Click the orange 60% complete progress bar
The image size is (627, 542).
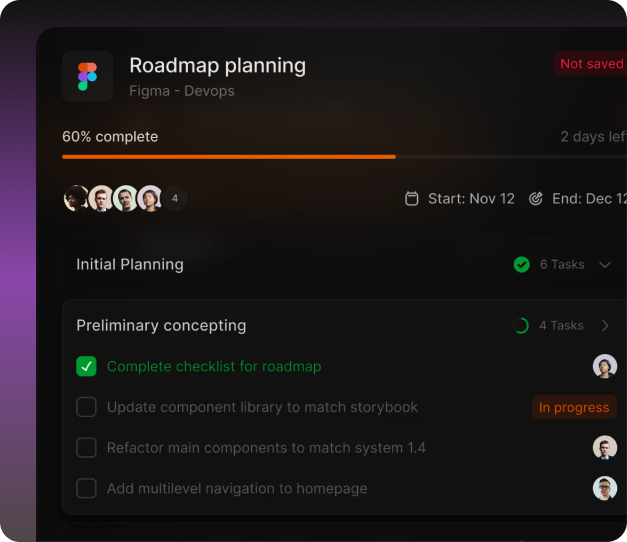coord(228,157)
